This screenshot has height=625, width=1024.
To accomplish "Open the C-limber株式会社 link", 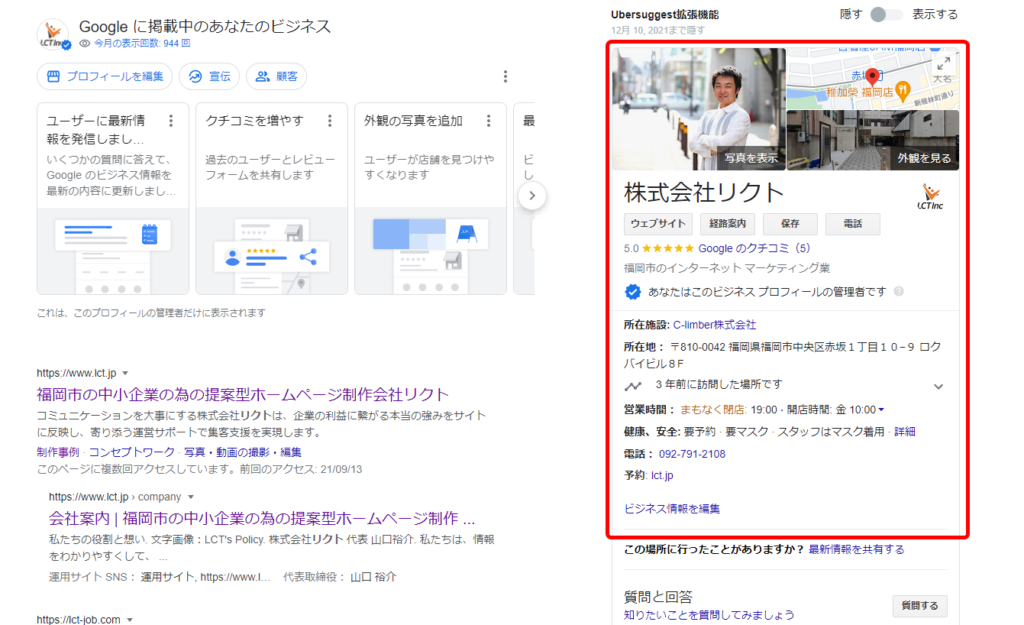I will 714,325.
